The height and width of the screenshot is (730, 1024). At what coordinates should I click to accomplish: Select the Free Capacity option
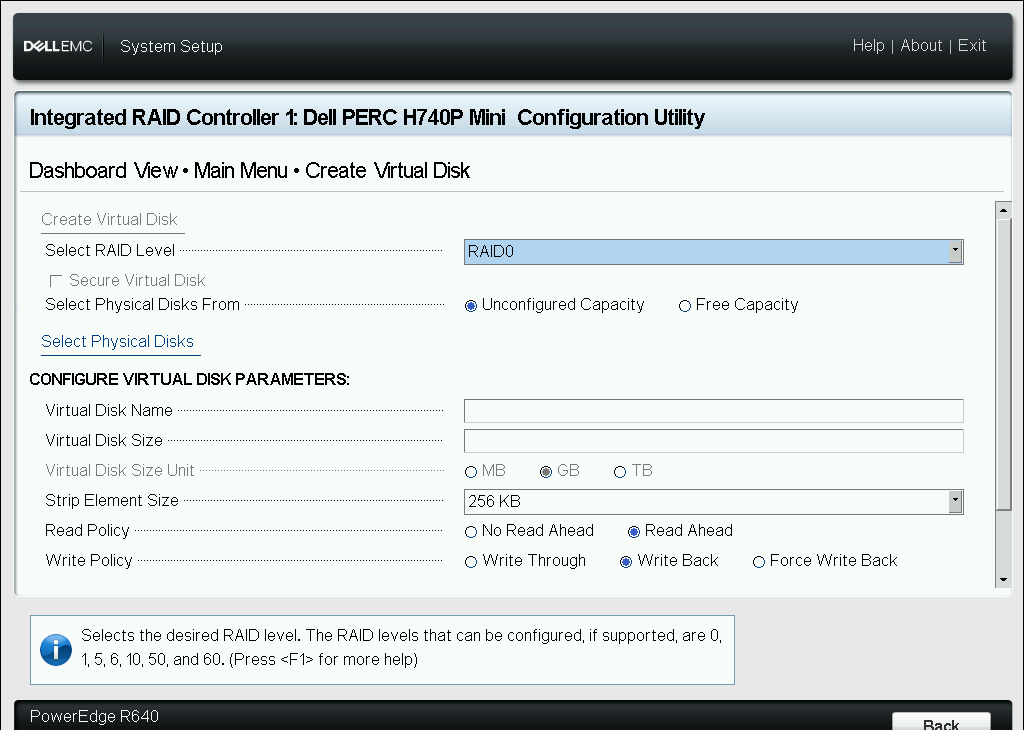(685, 305)
